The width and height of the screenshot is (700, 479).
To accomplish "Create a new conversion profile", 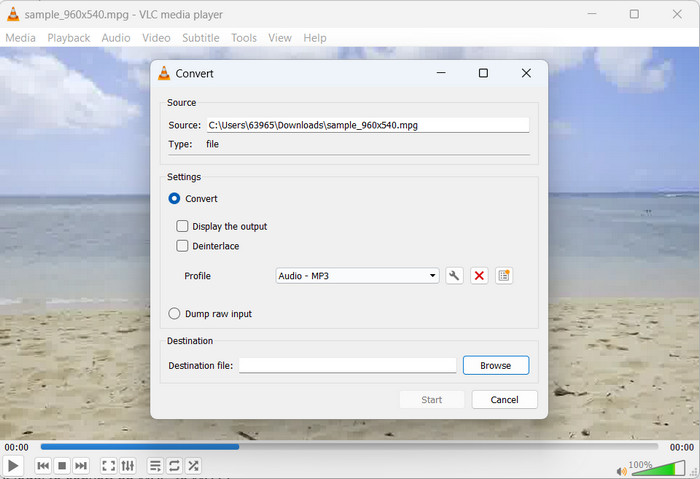I will point(504,276).
